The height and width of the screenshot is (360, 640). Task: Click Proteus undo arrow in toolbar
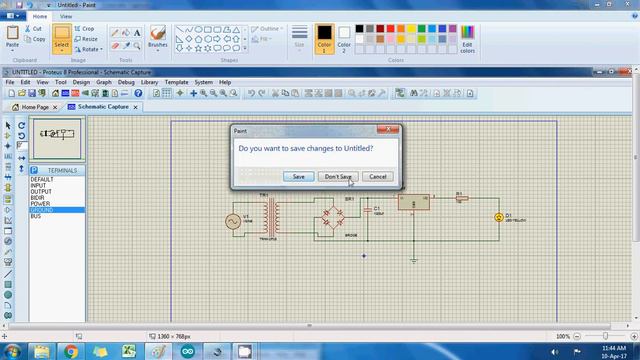point(251,93)
